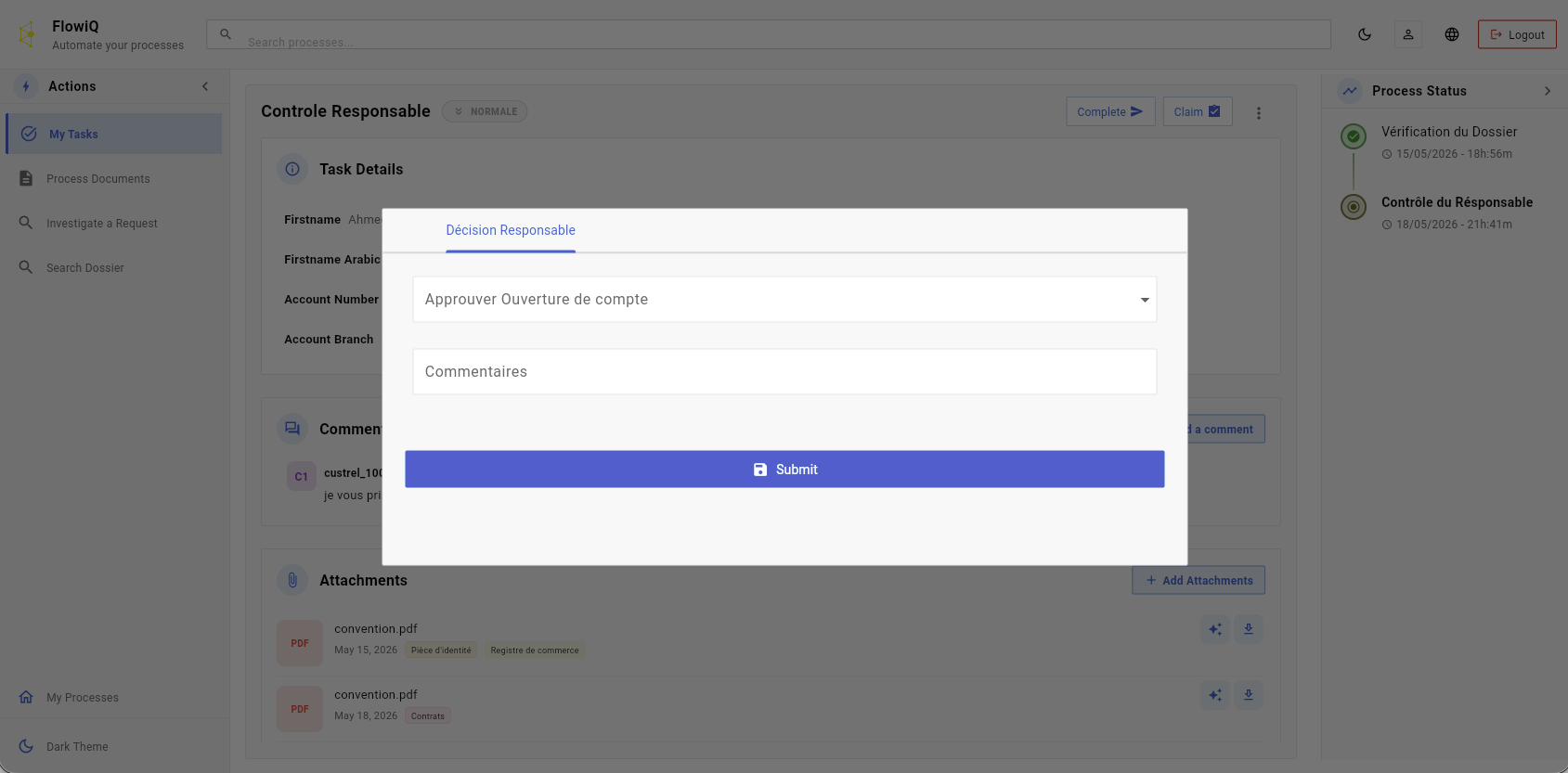1568x773 pixels.
Task: Run AI analysis on May 15 convention.pdf
Action: [x=1215, y=629]
